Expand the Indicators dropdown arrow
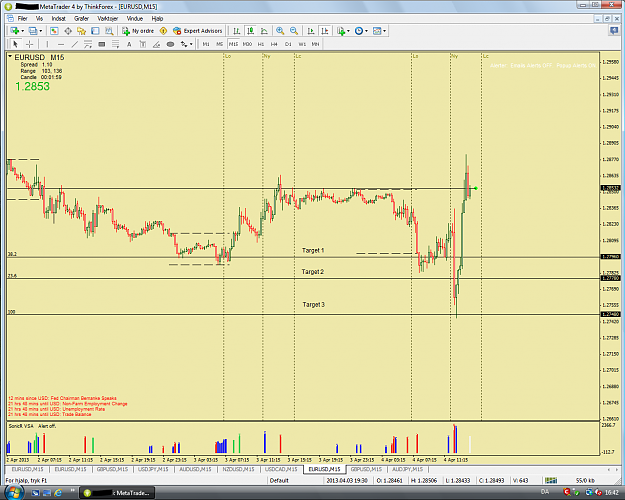Screen dimensions: 625x500 point(348,31)
